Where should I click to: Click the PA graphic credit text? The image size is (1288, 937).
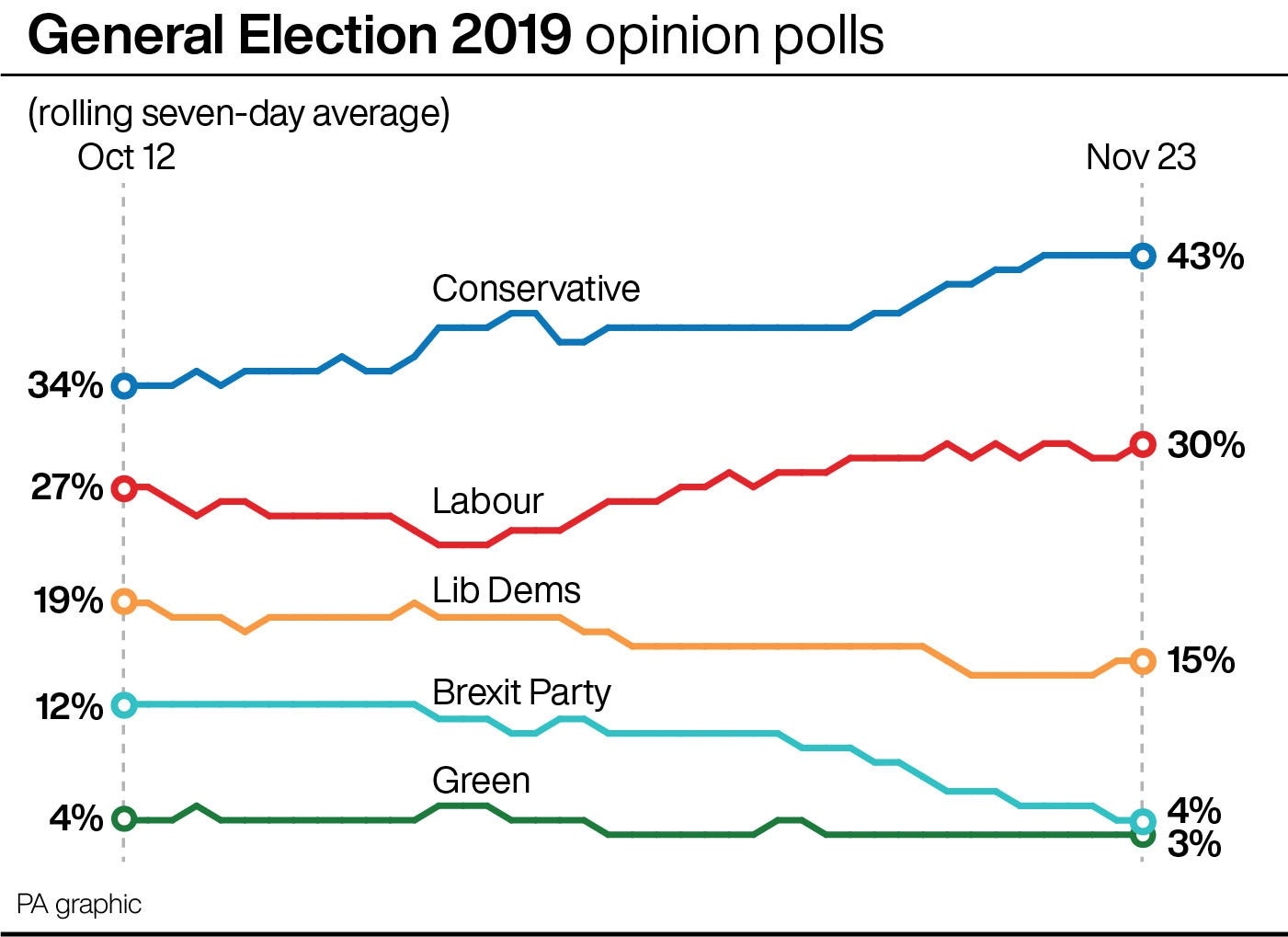(79, 904)
